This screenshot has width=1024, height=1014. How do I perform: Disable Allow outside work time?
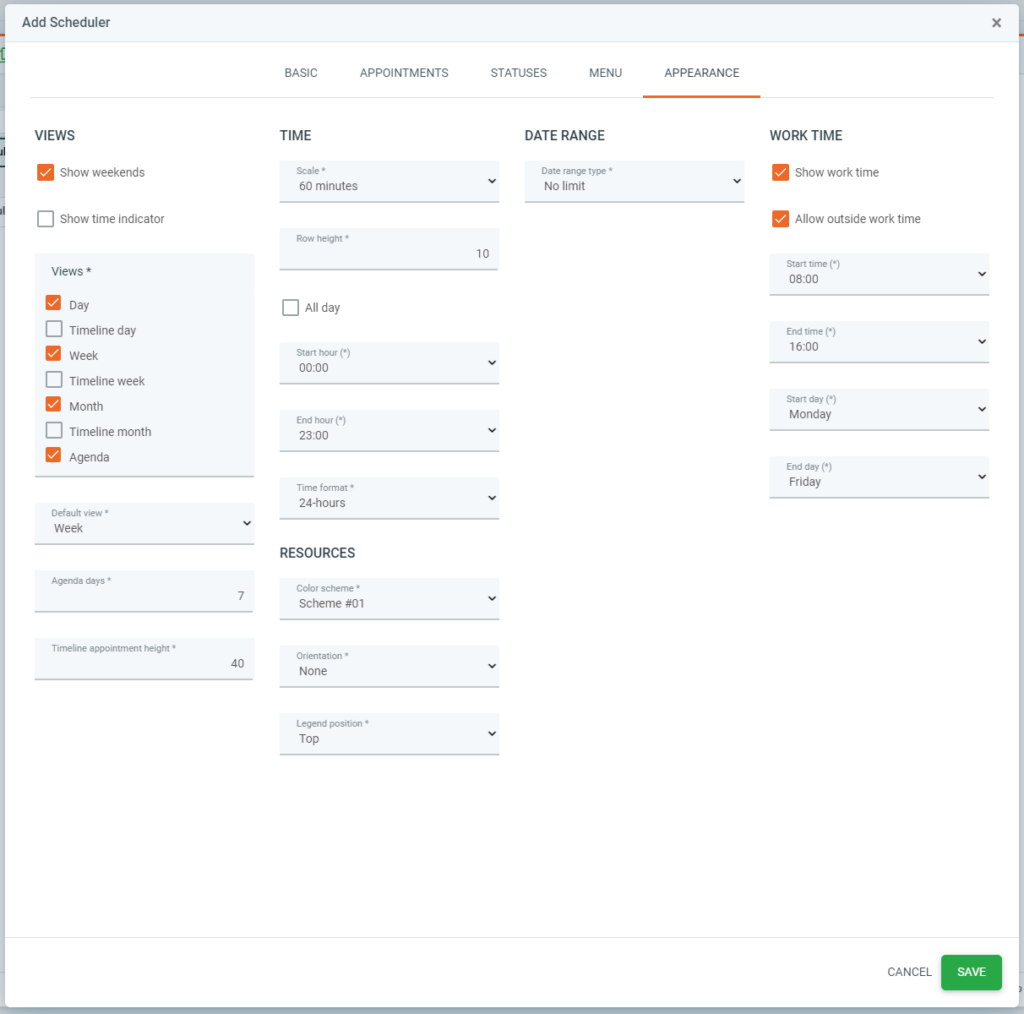pyautogui.click(x=781, y=219)
